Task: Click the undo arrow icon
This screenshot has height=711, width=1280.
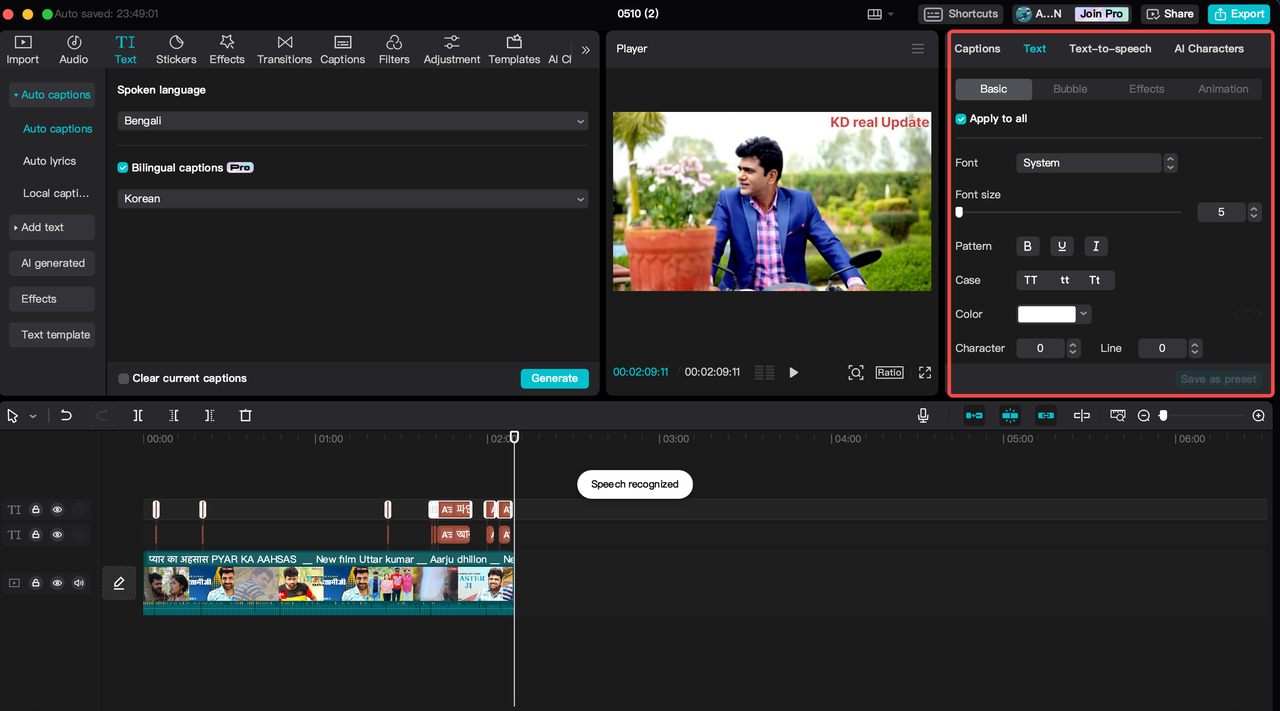Action: [x=66, y=415]
